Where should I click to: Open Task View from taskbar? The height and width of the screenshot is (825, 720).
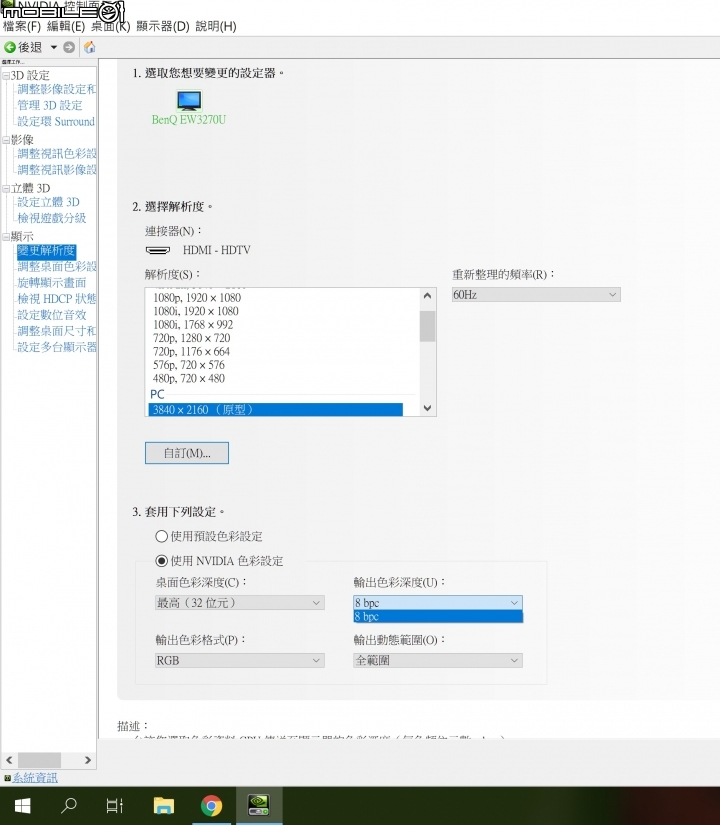[x=114, y=806]
